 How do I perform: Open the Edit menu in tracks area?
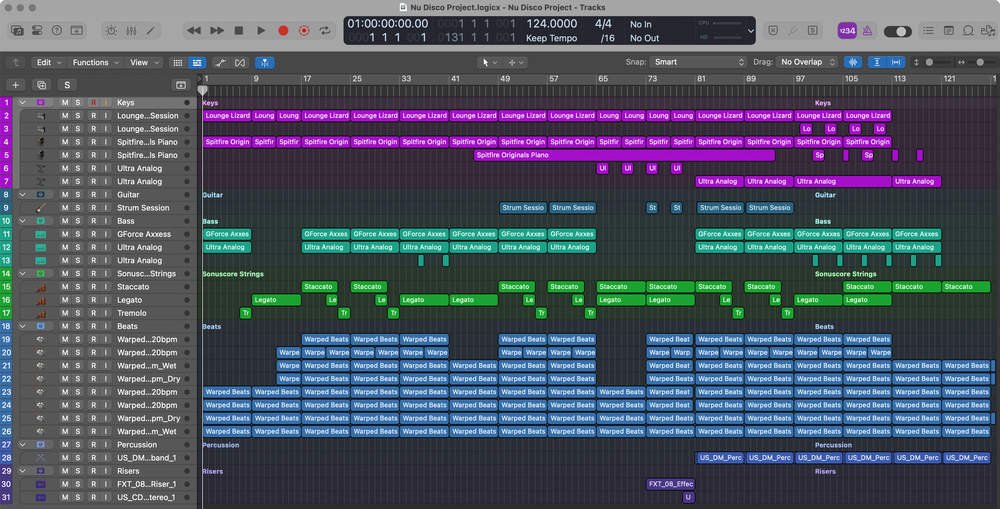(x=47, y=62)
